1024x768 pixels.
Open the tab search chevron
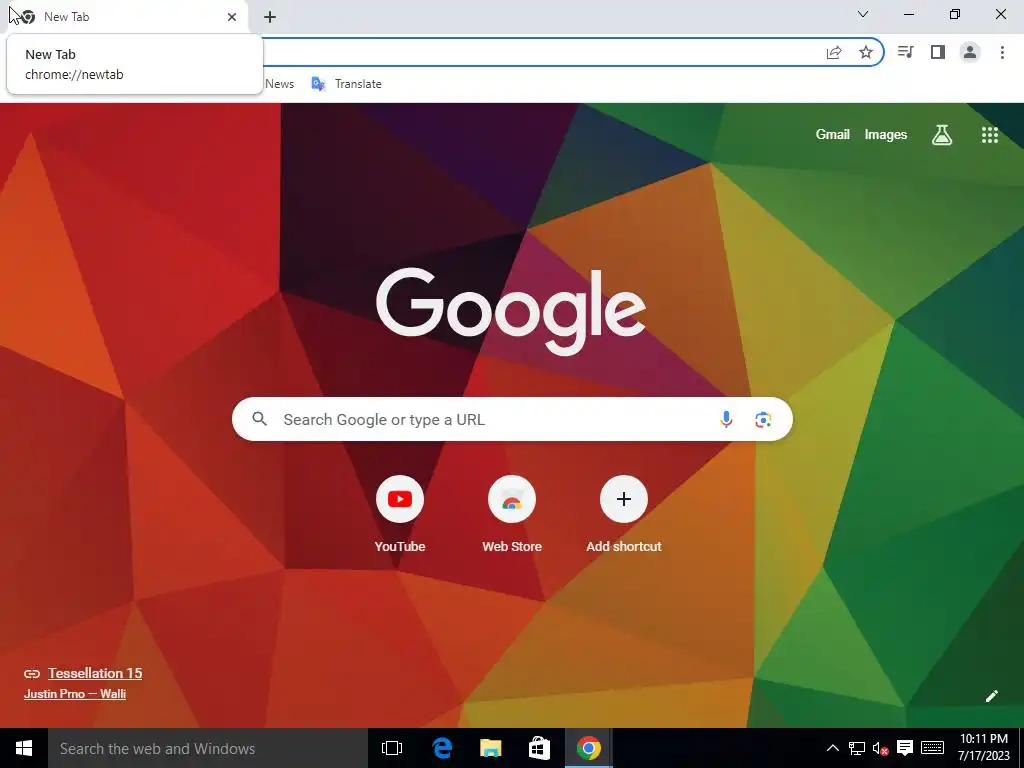click(863, 14)
